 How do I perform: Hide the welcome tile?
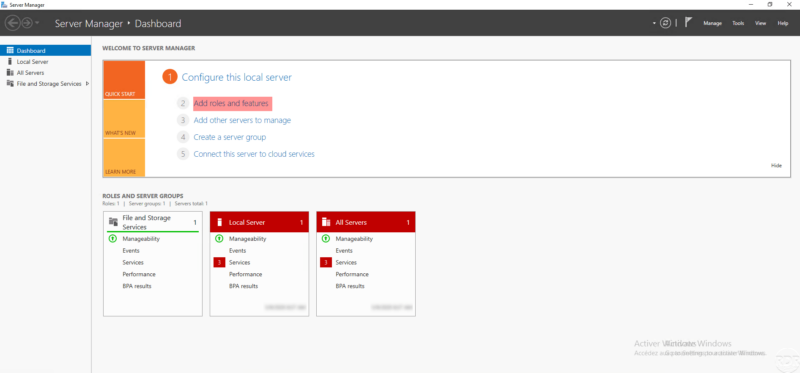click(x=776, y=165)
